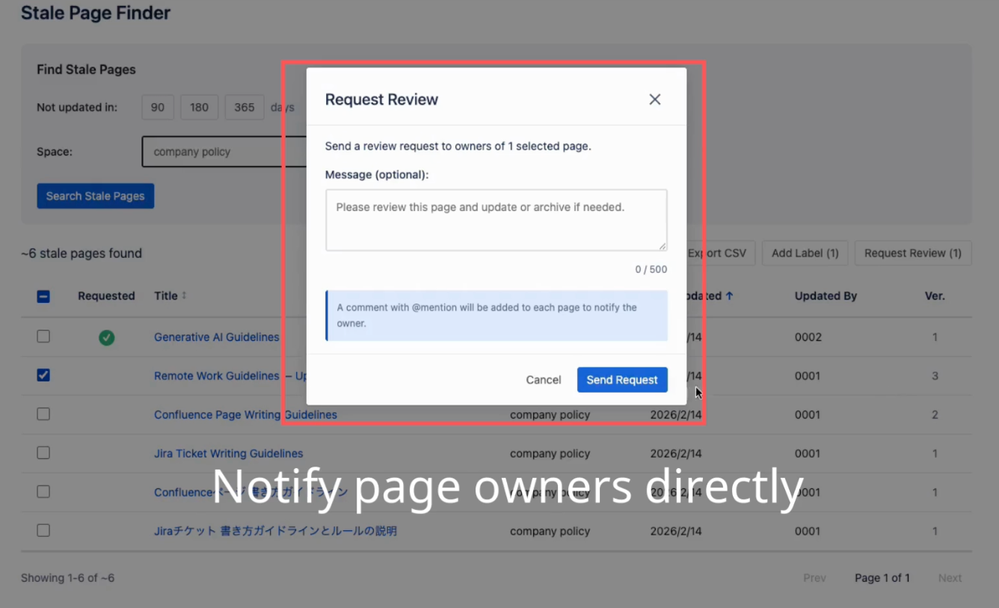This screenshot has width=999, height=608.
Task: Click the Ver. column header
Action: [x=935, y=296]
